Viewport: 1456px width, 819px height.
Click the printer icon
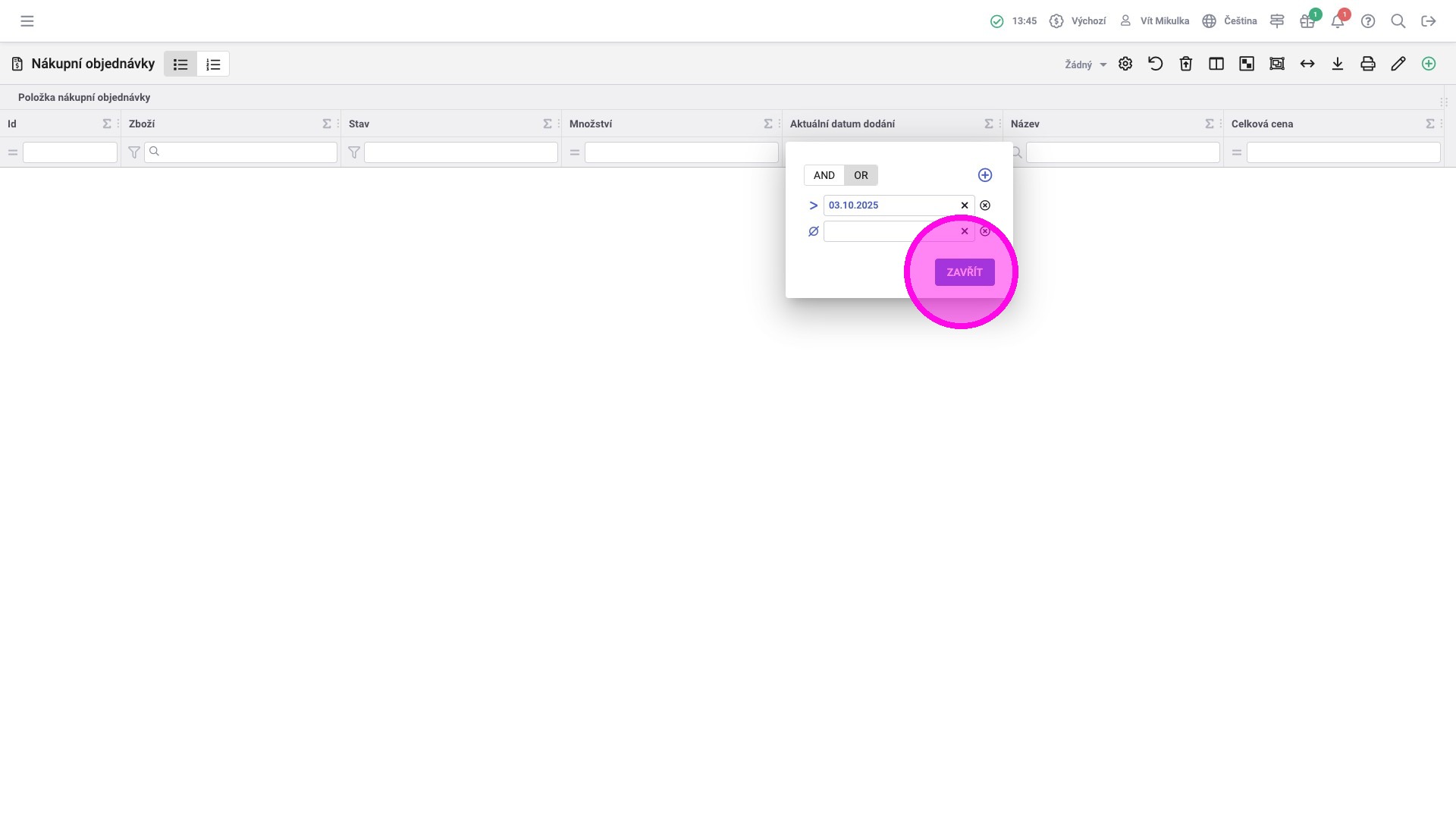(x=1368, y=64)
